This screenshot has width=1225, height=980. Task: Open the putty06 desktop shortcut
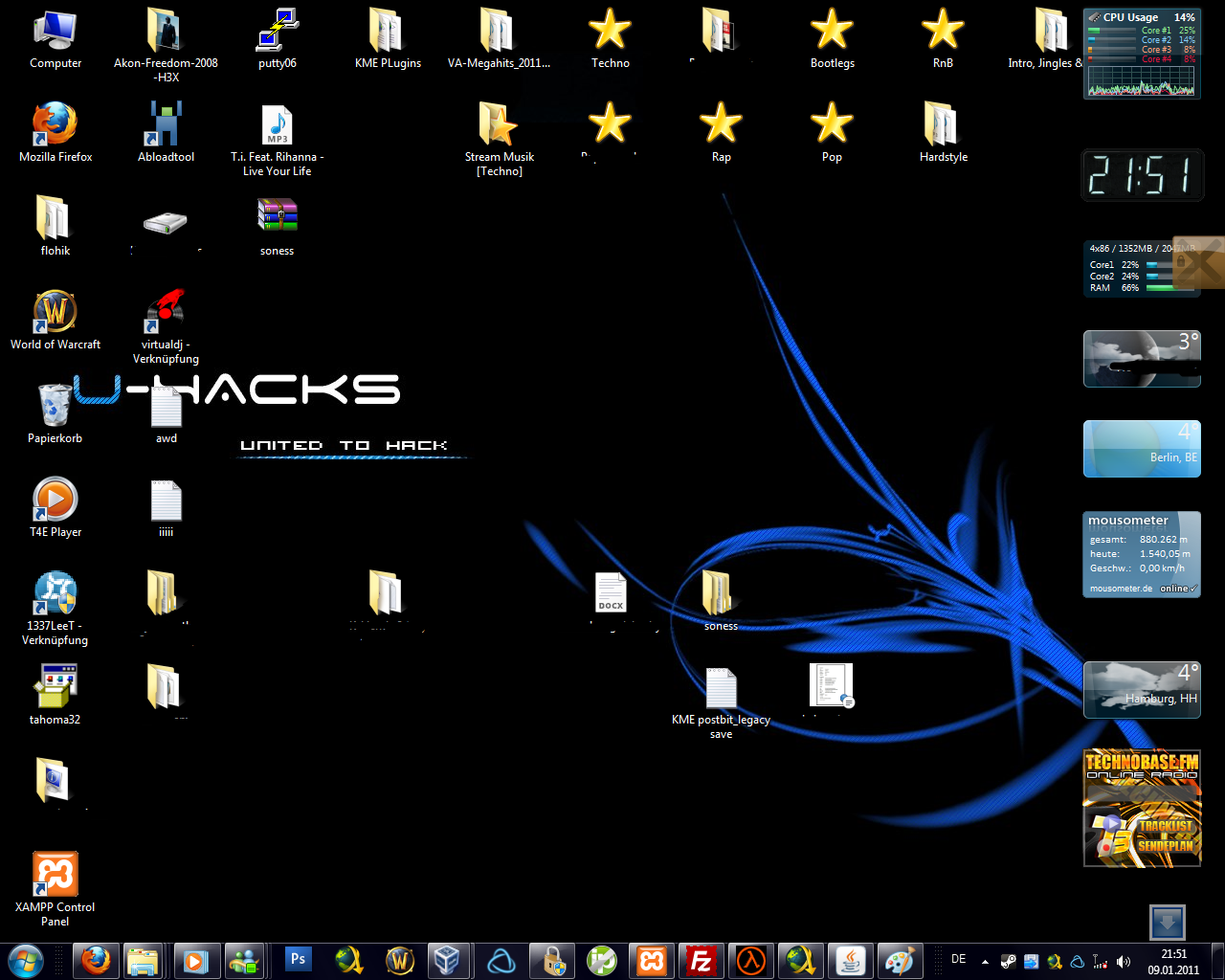click(x=277, y=31)
